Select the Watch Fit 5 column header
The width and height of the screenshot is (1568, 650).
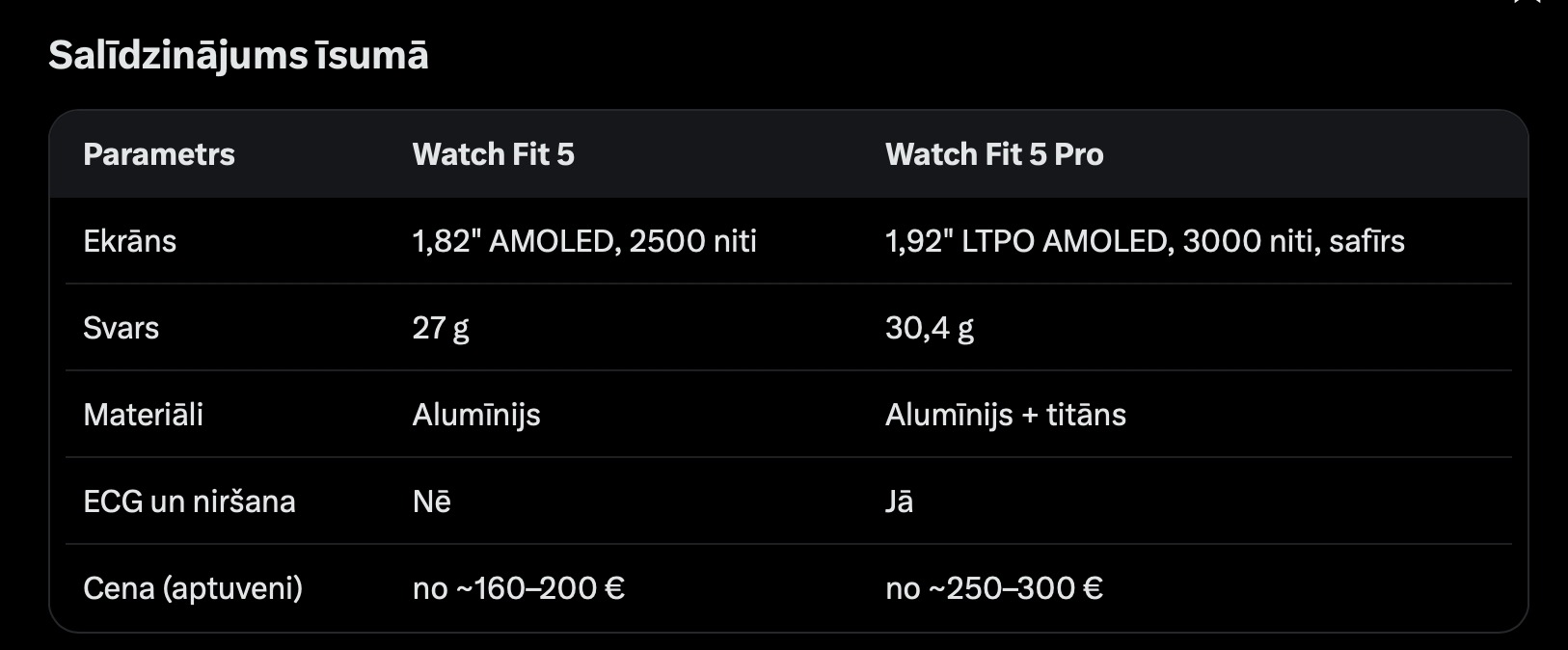(493, 154)
